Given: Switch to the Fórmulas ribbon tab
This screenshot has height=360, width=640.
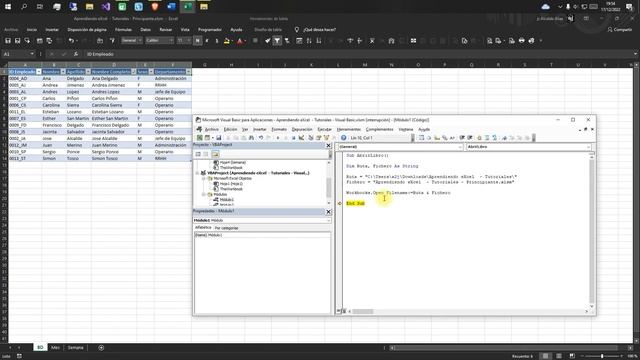Looking at the screenshot, I should point(123,30).
